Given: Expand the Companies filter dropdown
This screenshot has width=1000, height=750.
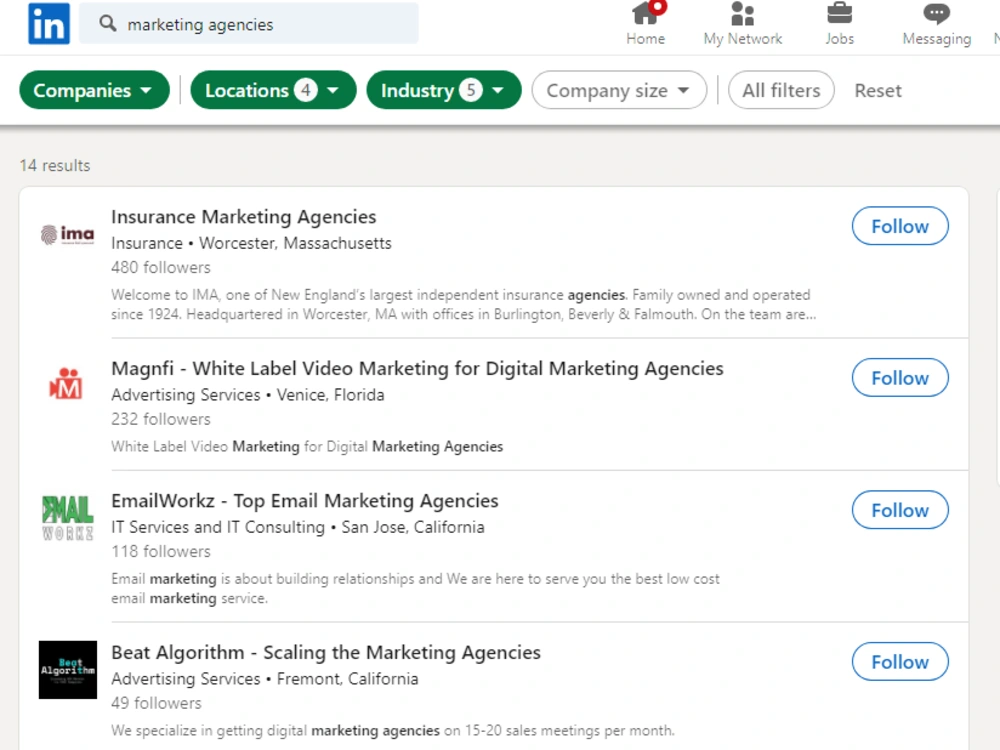Looking at the screenshot, I should click(x=94, y=90).
